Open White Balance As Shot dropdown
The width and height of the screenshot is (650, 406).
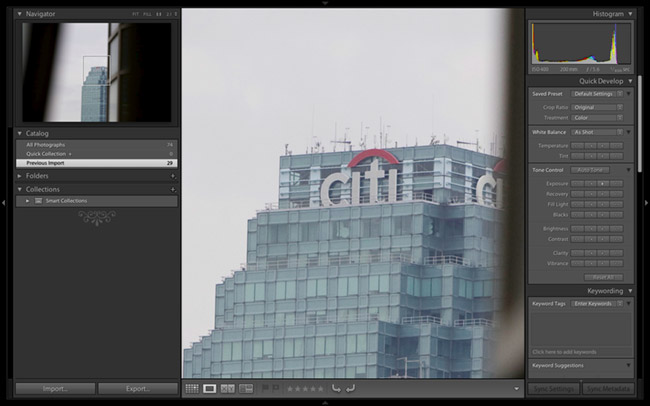(x=597, y=132)
